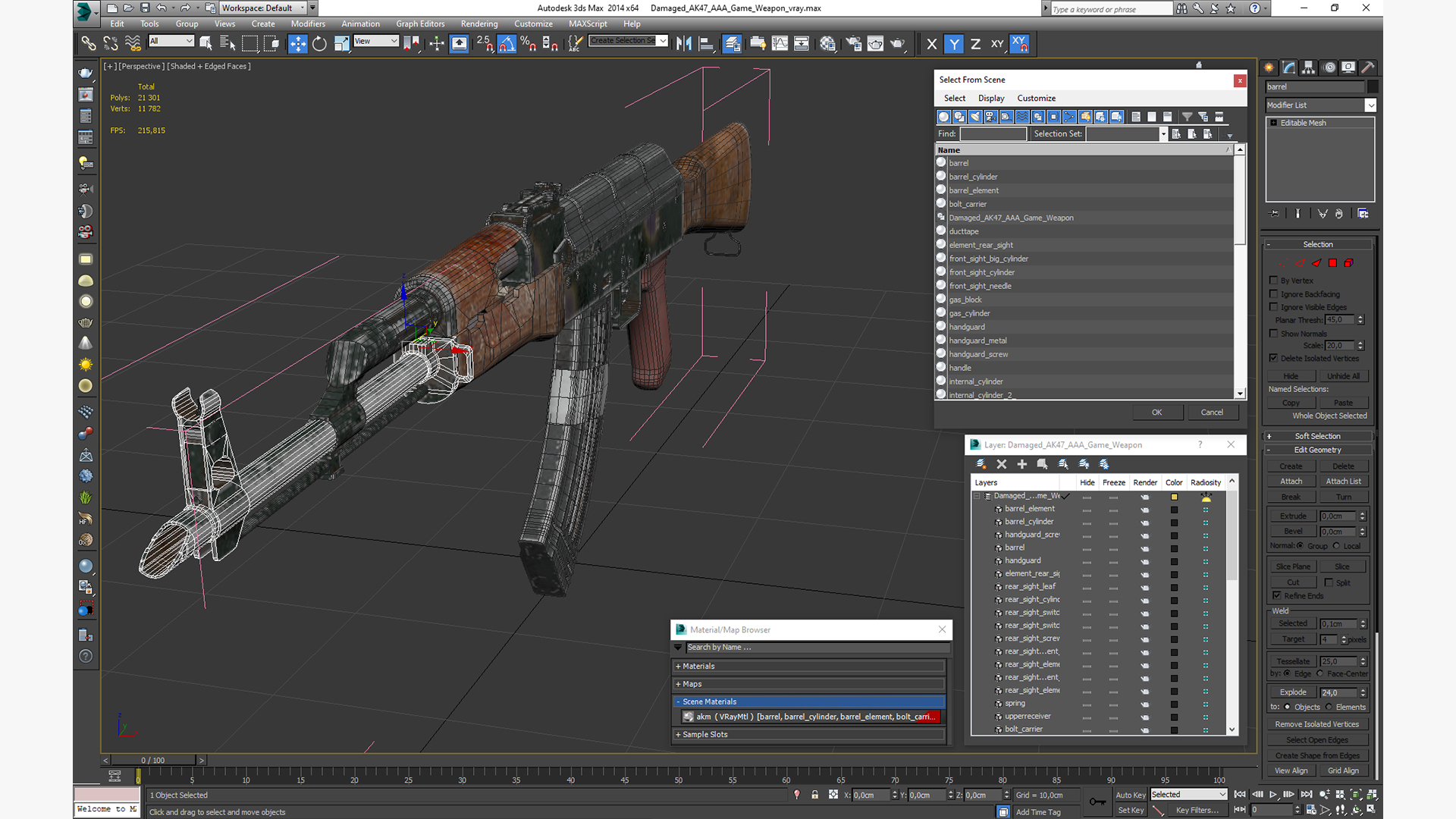Uncheck Refine Ends checkbox
The image size is (1456, 819).
coord(1277,596)
